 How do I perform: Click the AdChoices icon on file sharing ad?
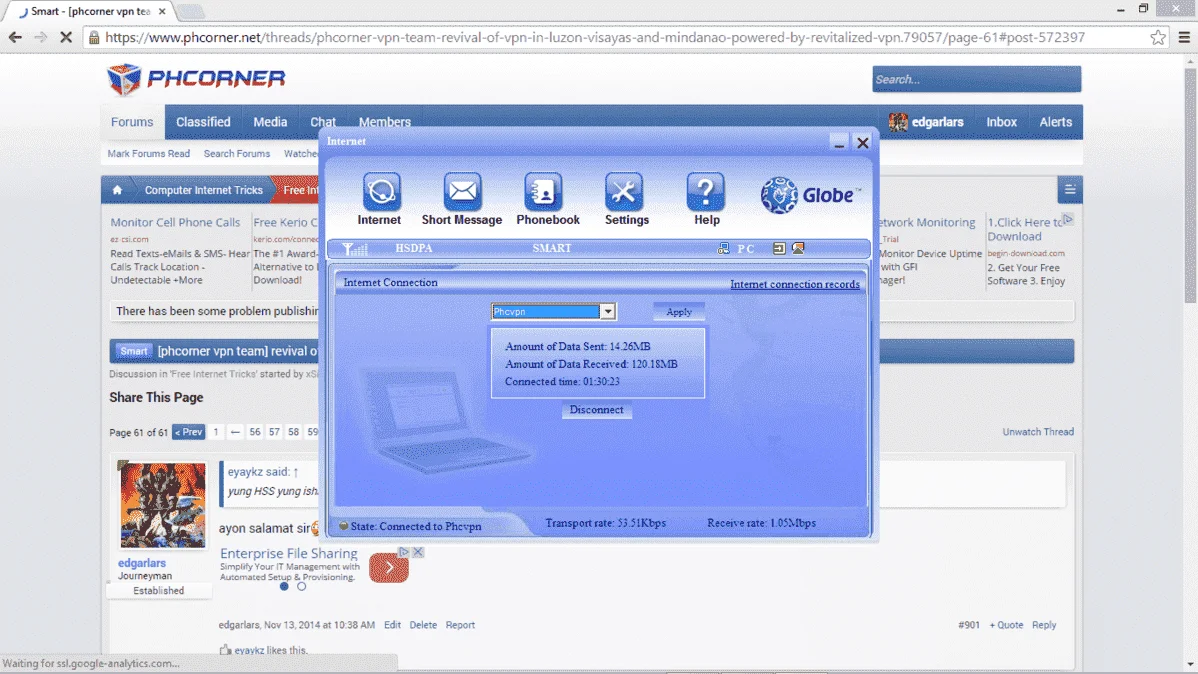point(404,552)
